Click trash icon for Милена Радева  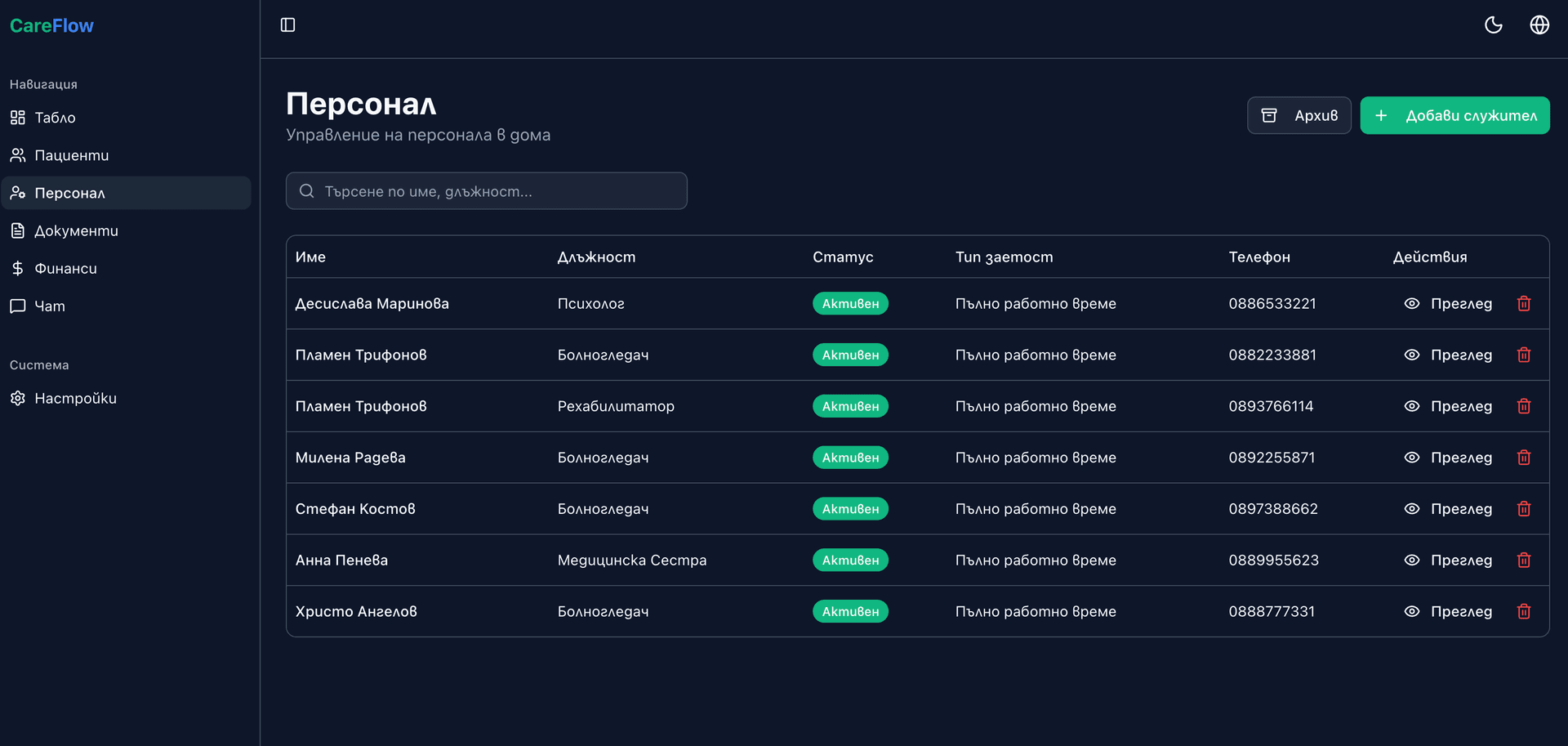pos(1523,458)
